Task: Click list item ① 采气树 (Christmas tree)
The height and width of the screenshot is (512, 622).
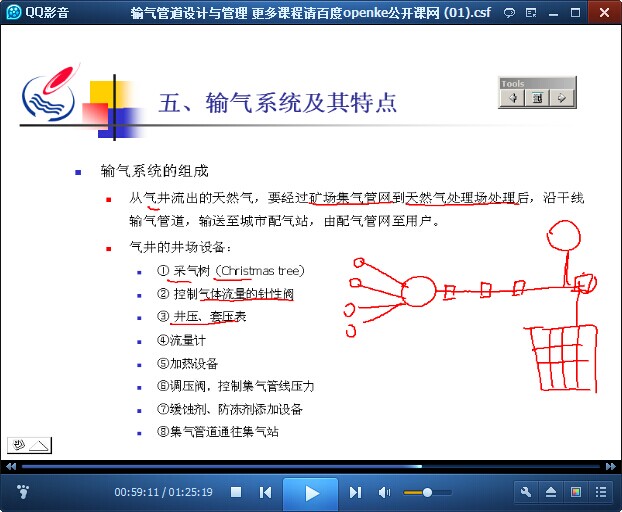Action: click(231, 271)
